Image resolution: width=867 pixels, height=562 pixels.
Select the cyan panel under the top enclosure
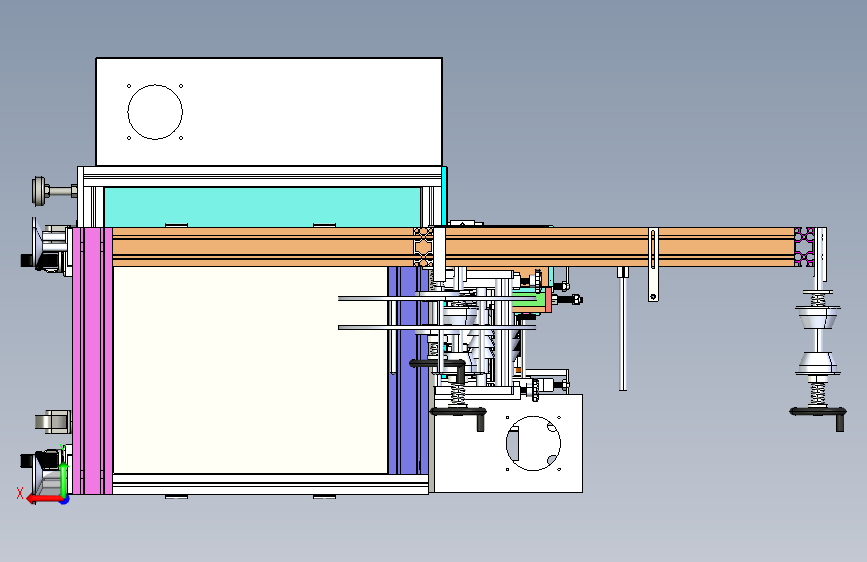(x=262, y=207)
